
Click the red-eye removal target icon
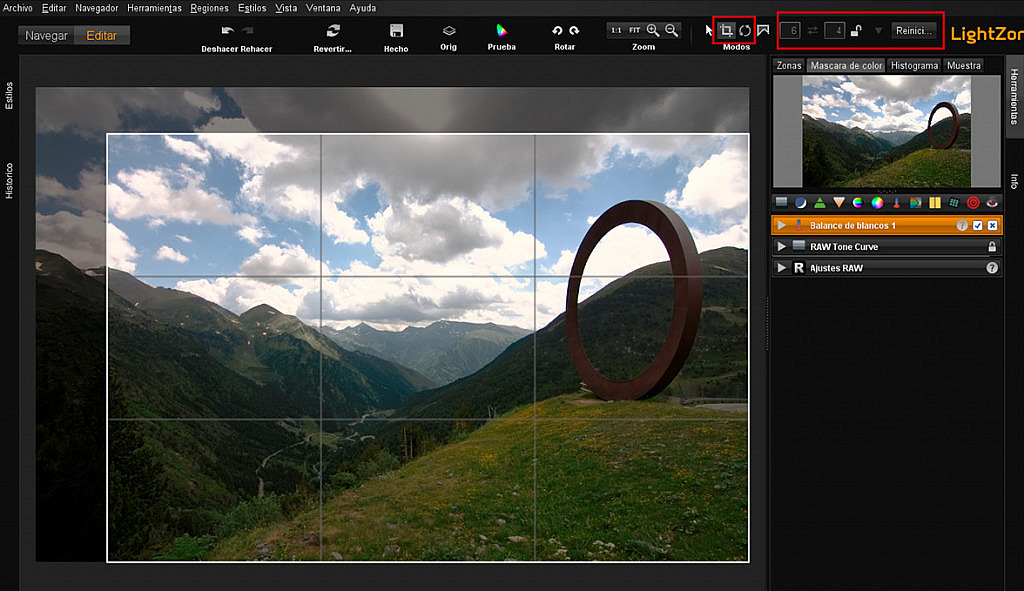pyautogui.click(x=971, y=202)
